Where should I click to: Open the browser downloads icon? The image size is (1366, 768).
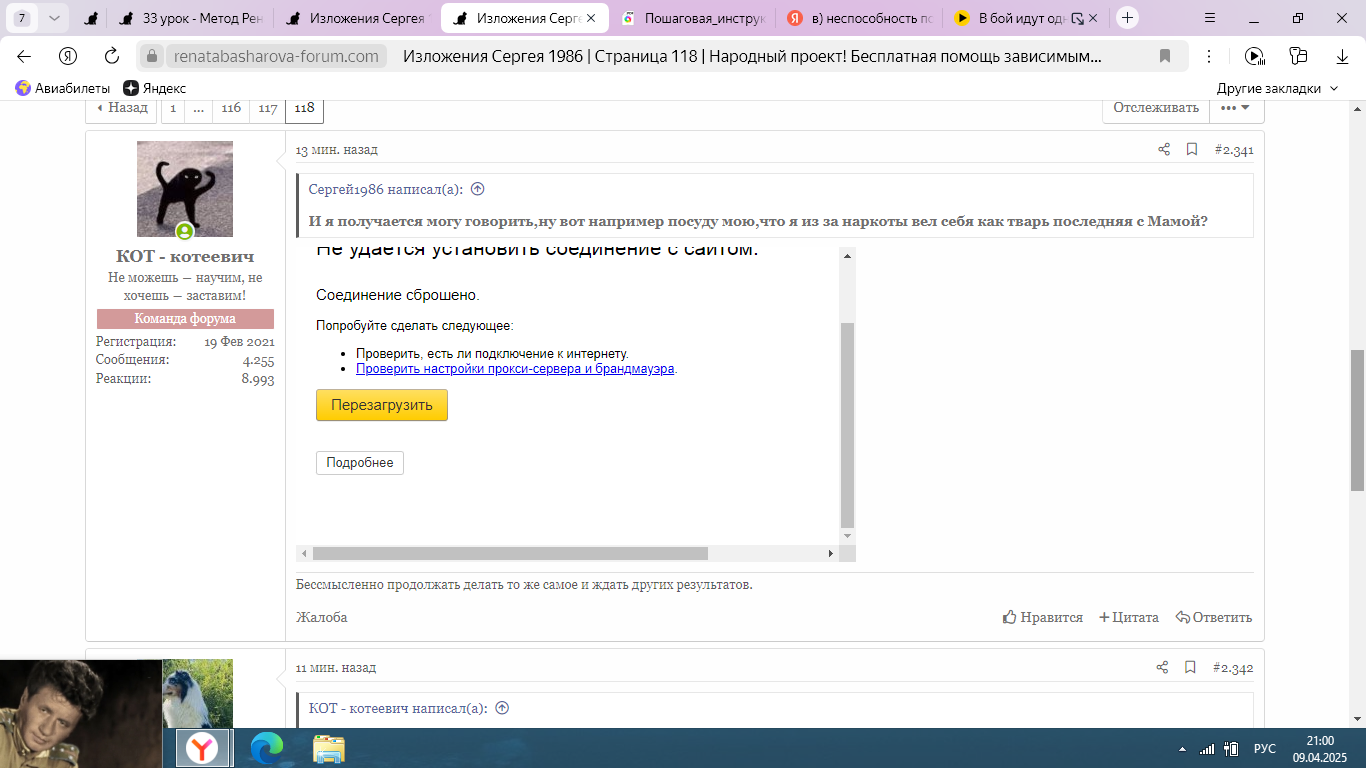(x=1342, y=56)
